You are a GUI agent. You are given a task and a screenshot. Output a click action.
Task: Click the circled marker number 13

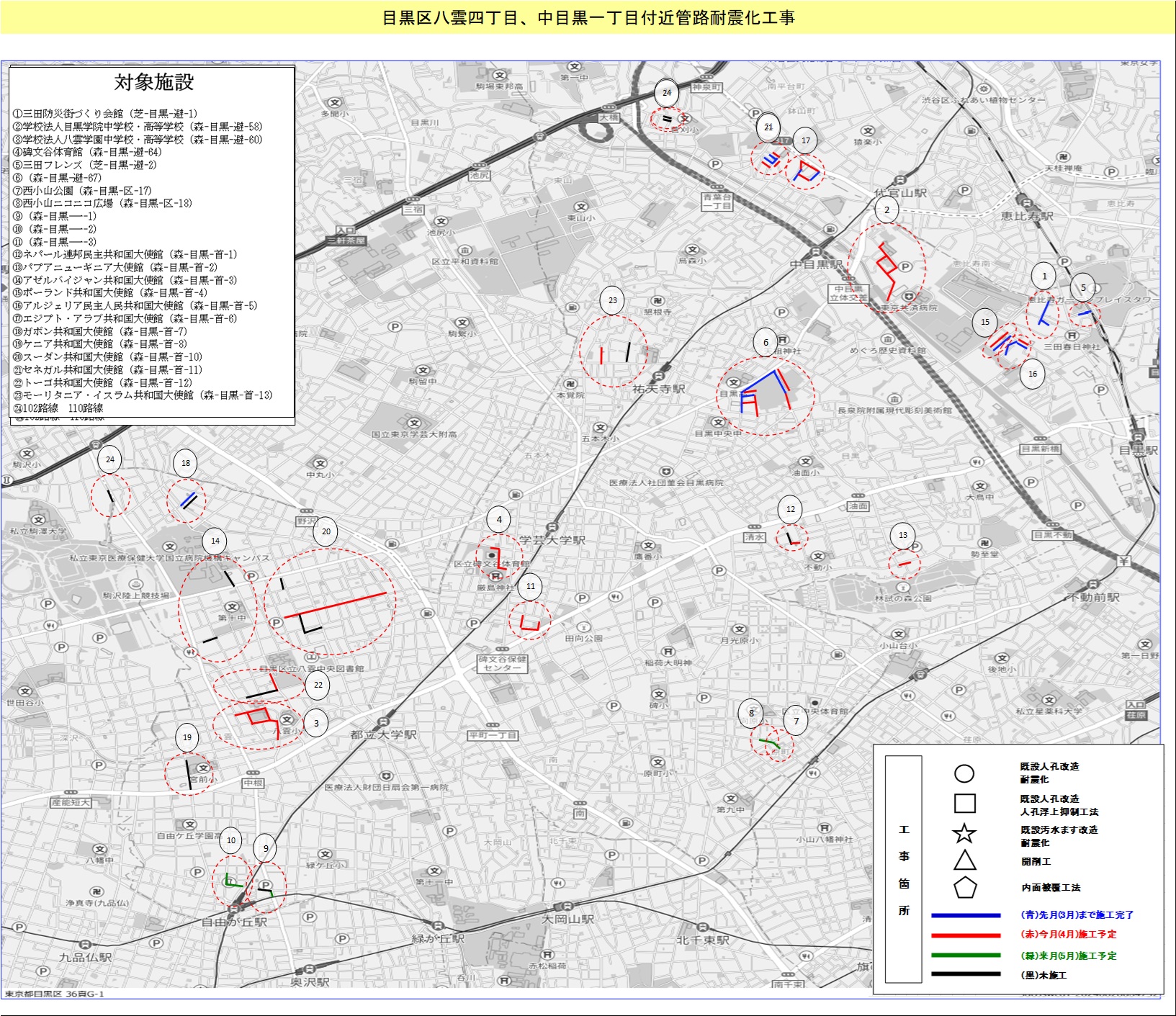click(x=903, y=535)
